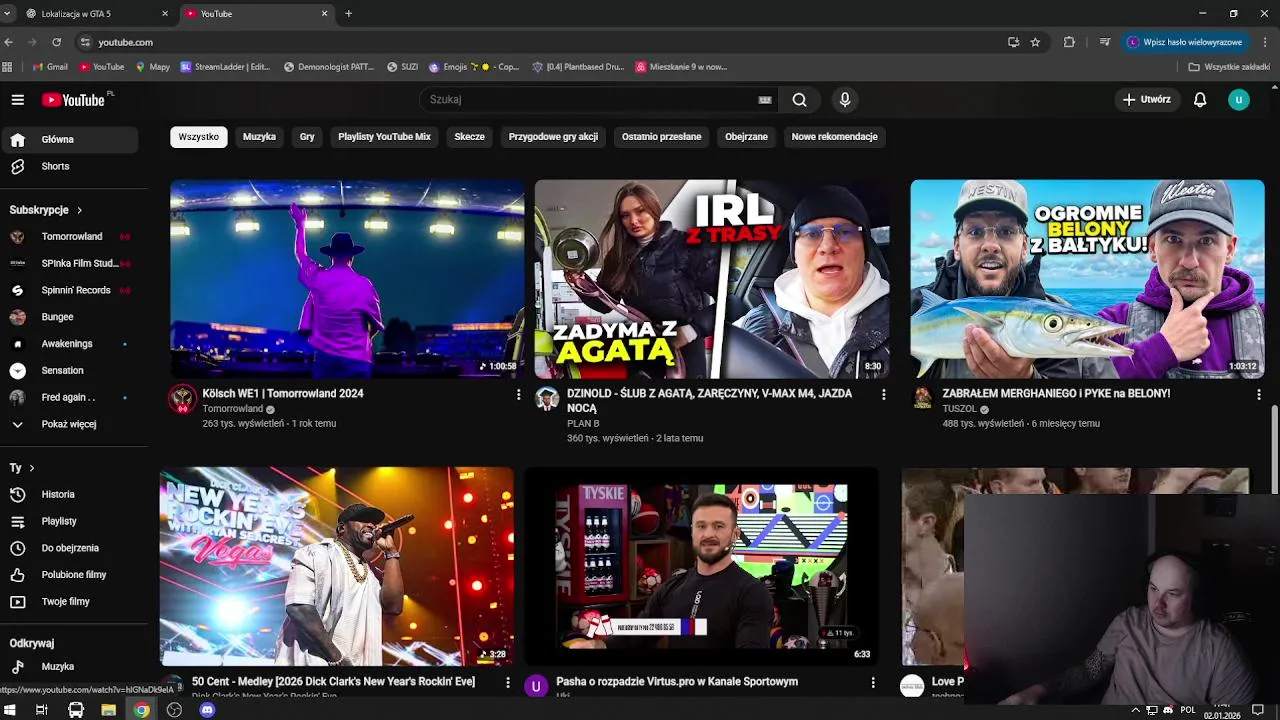Reload the page
1280x720 pixels.
(56, 42)
